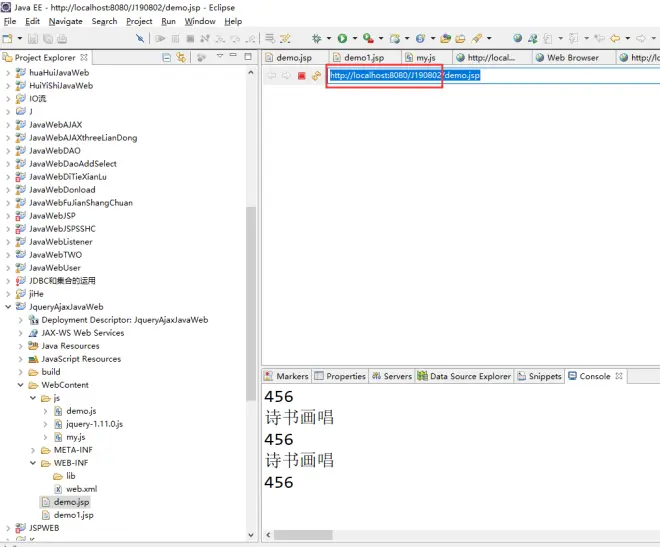Click the Debug bug toolbar icon
The image size is (660, 547).
tap(316, 39)
